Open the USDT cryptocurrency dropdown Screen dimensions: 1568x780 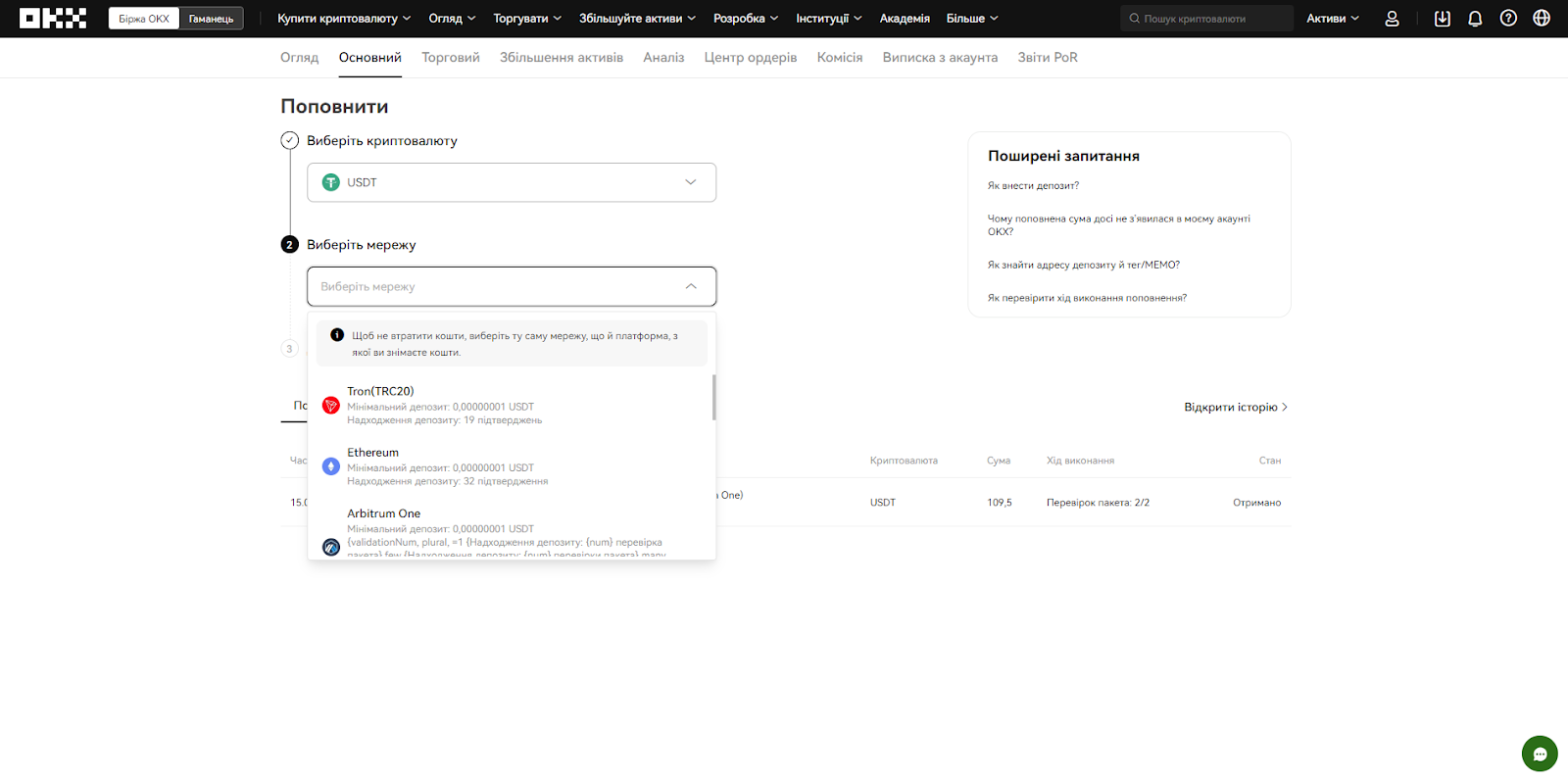[x=512, y=182]
